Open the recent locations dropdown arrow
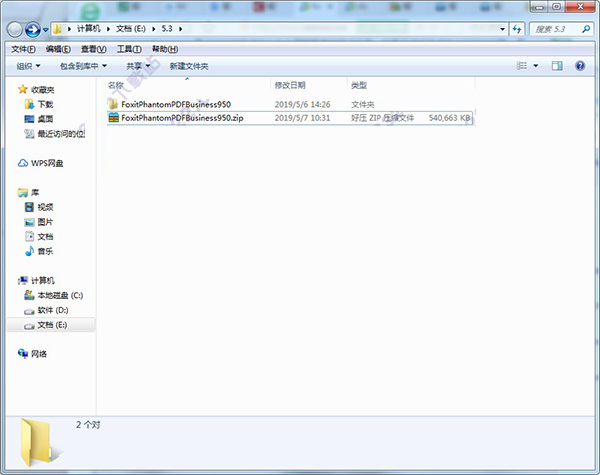Screen dimensions: 600x475 coord(46,30)
